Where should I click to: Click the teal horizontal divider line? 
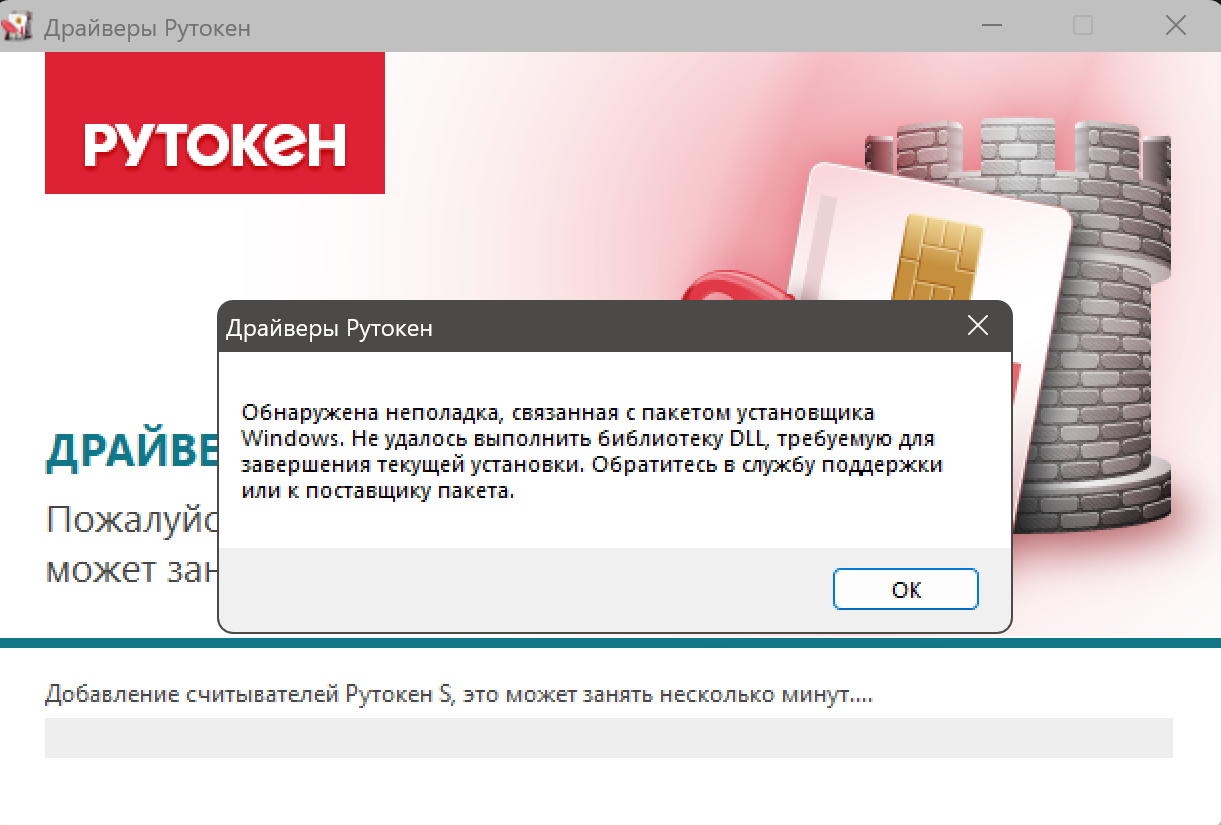point(610,642)
